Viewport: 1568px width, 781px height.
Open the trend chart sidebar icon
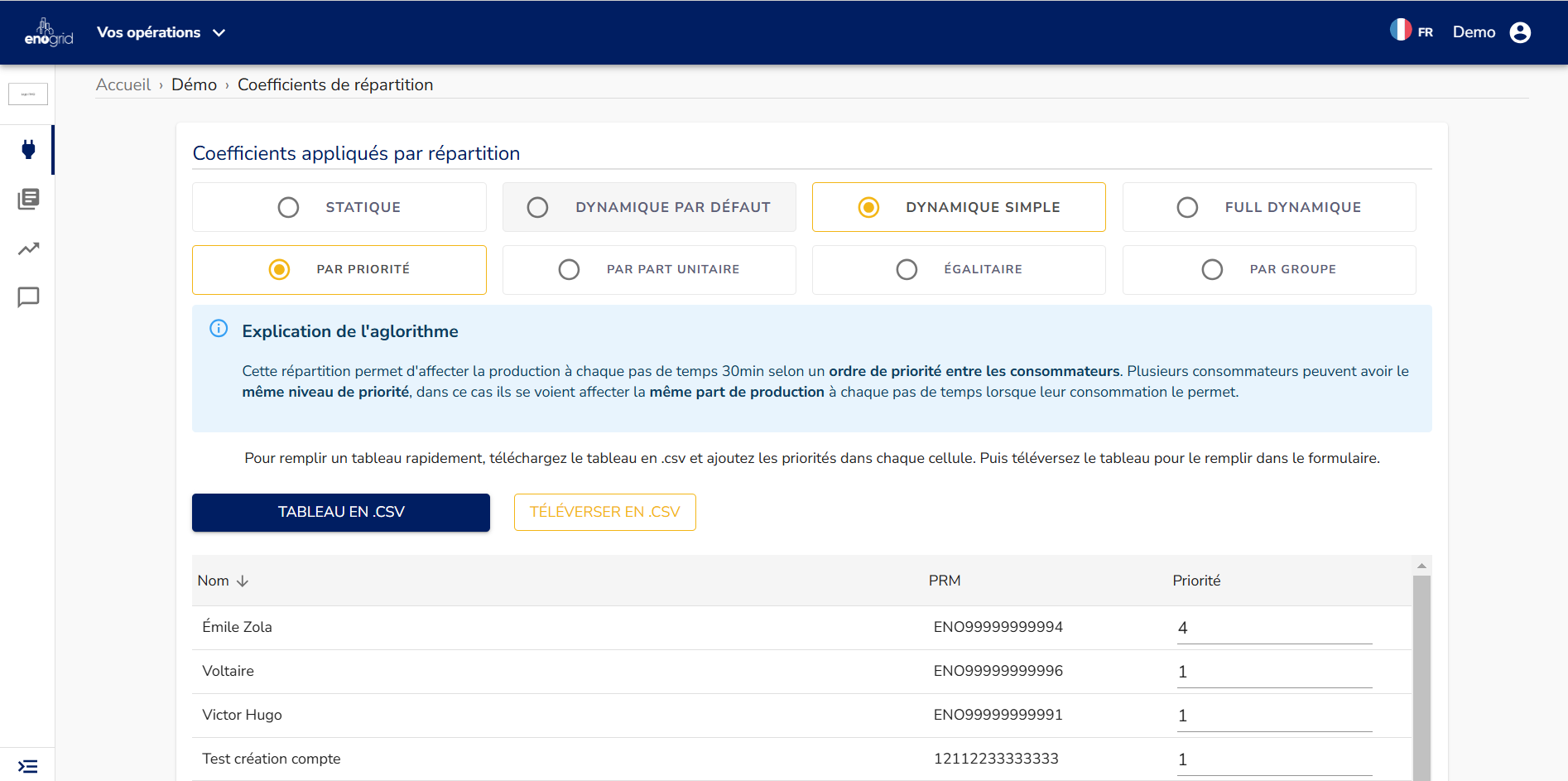tap(28, 248)
